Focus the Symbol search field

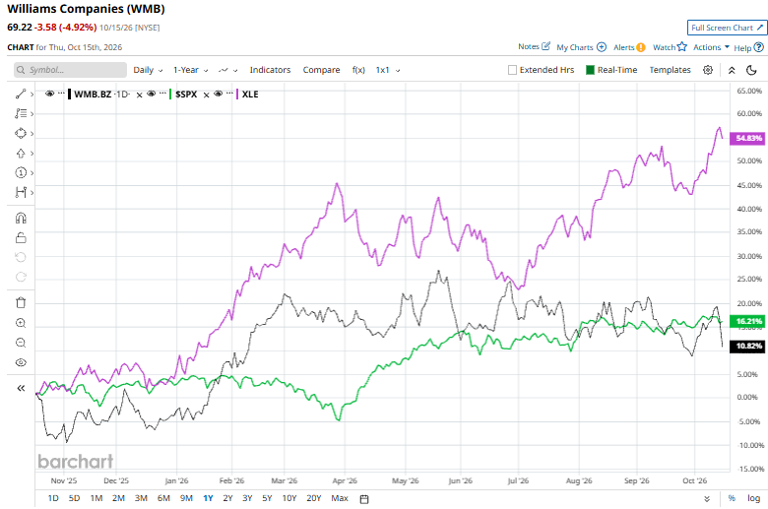pos(70,70)
